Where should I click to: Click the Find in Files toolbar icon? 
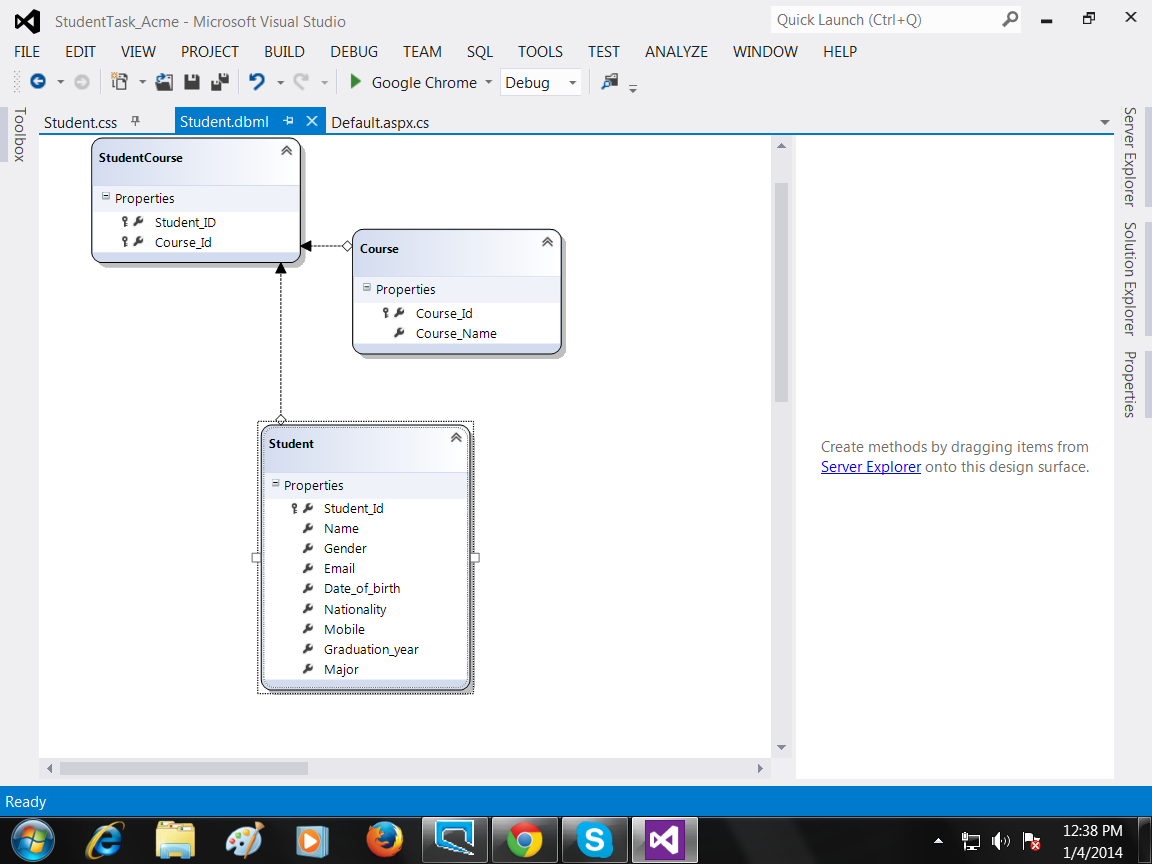pos(609,82)
